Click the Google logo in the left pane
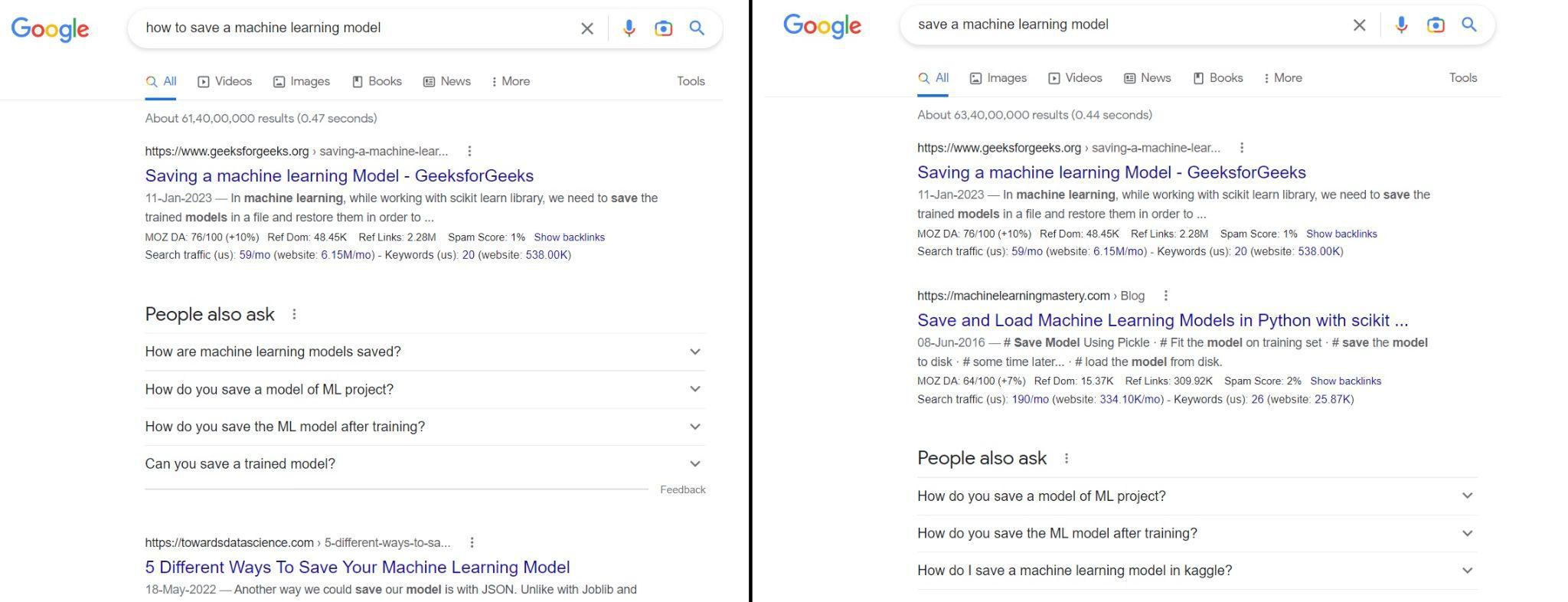The image size is (1568, 602). click(x=51, y=29)
